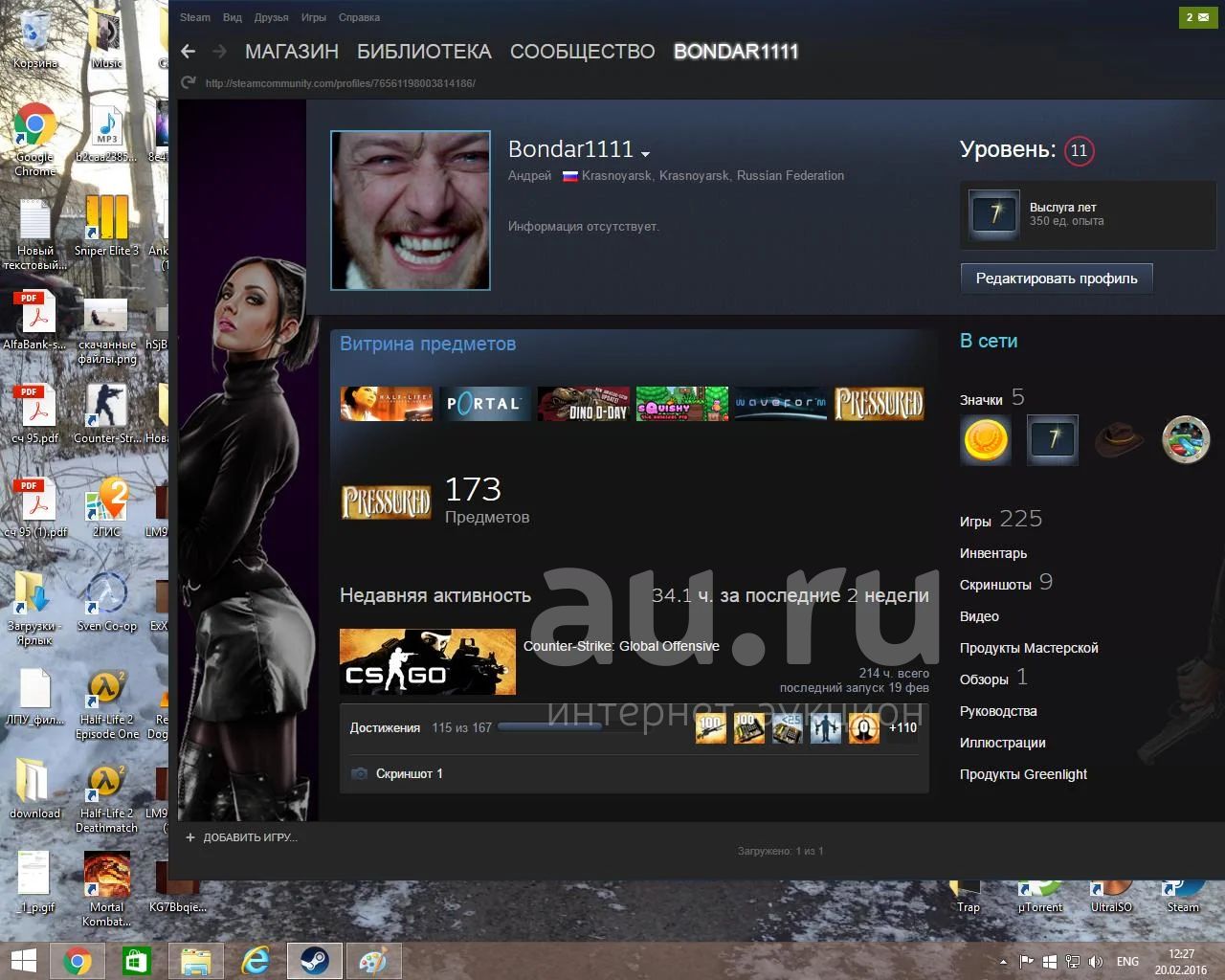Open the Видео link

979,616
